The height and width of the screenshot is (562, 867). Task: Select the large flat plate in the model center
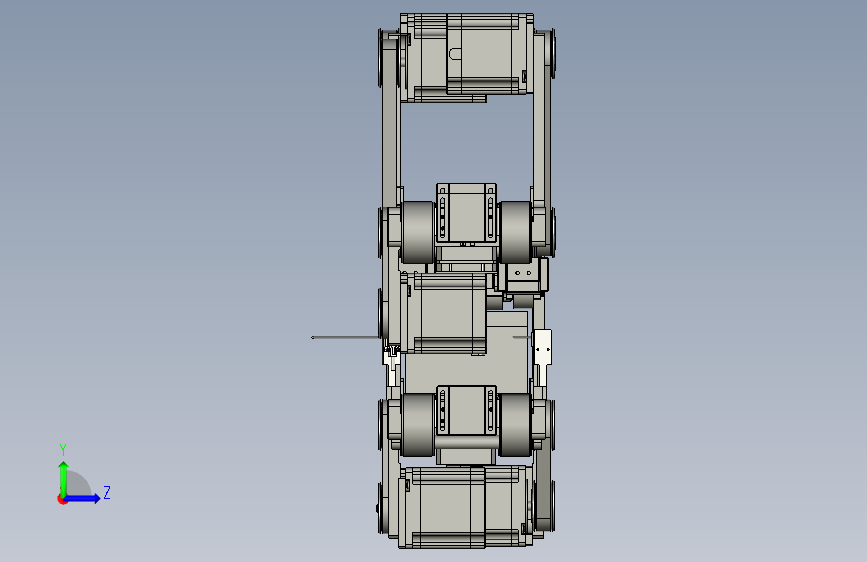coord(506,354)
